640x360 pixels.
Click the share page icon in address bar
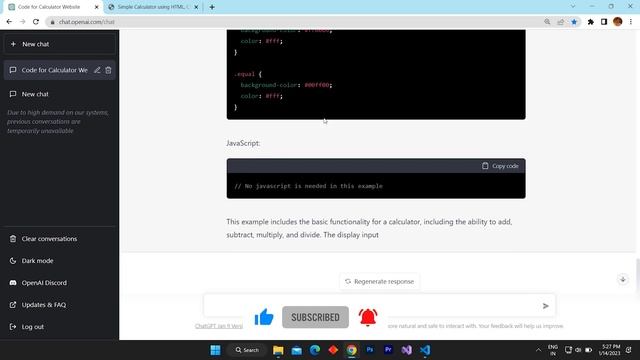tap(561, 22)
